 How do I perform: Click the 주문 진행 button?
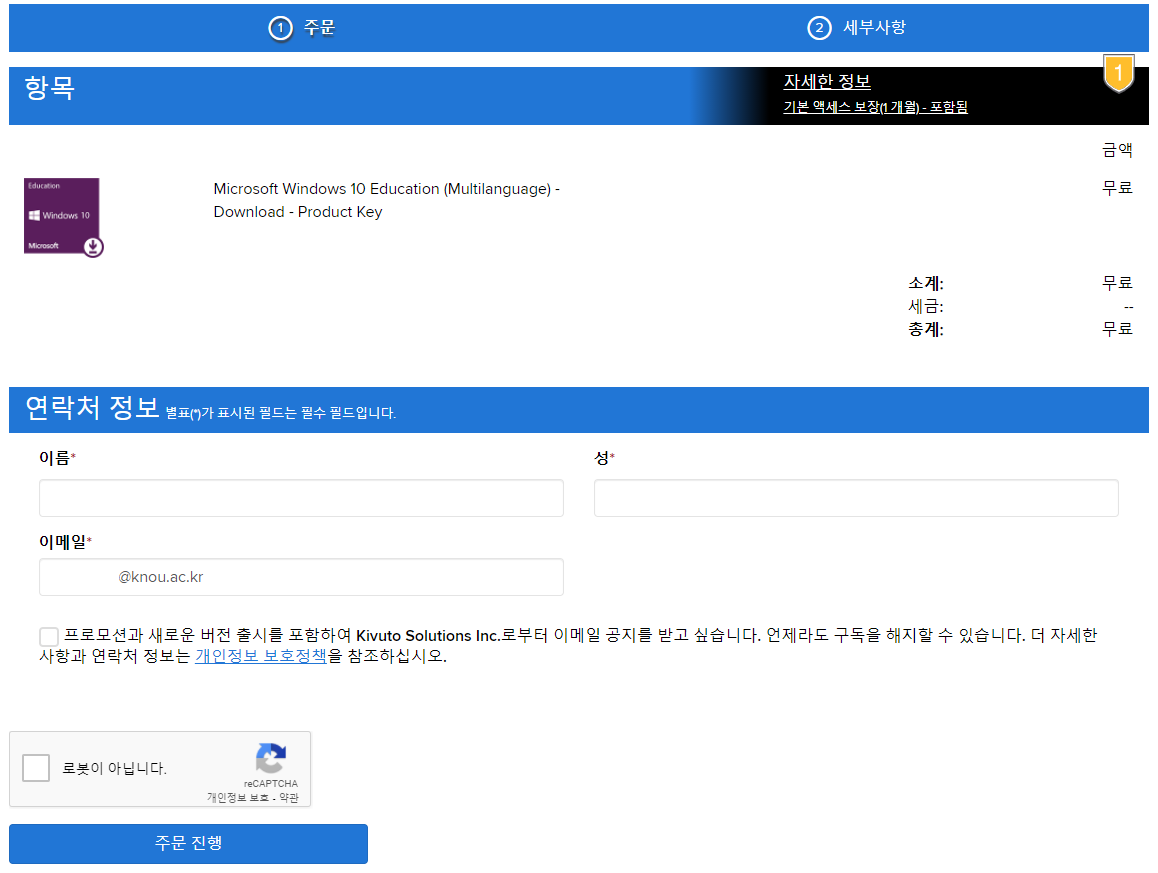188,843
